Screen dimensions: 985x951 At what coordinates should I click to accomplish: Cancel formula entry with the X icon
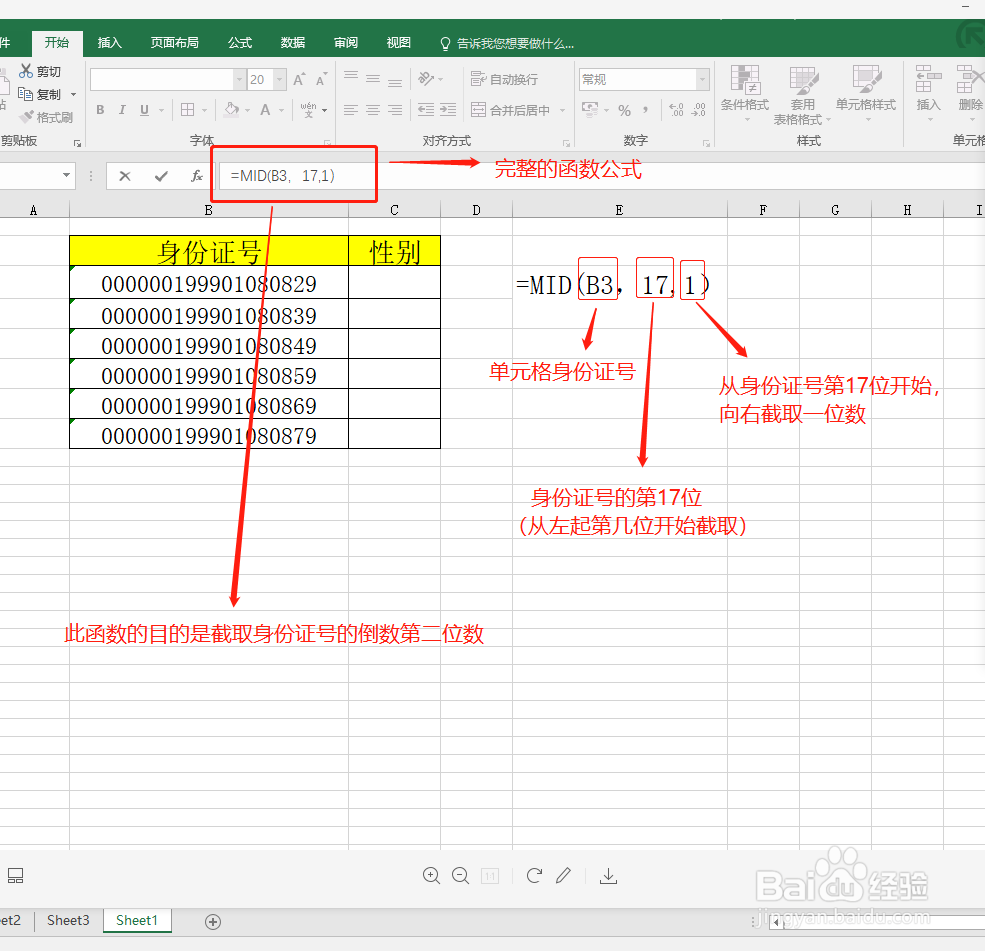tap(125, 176)
